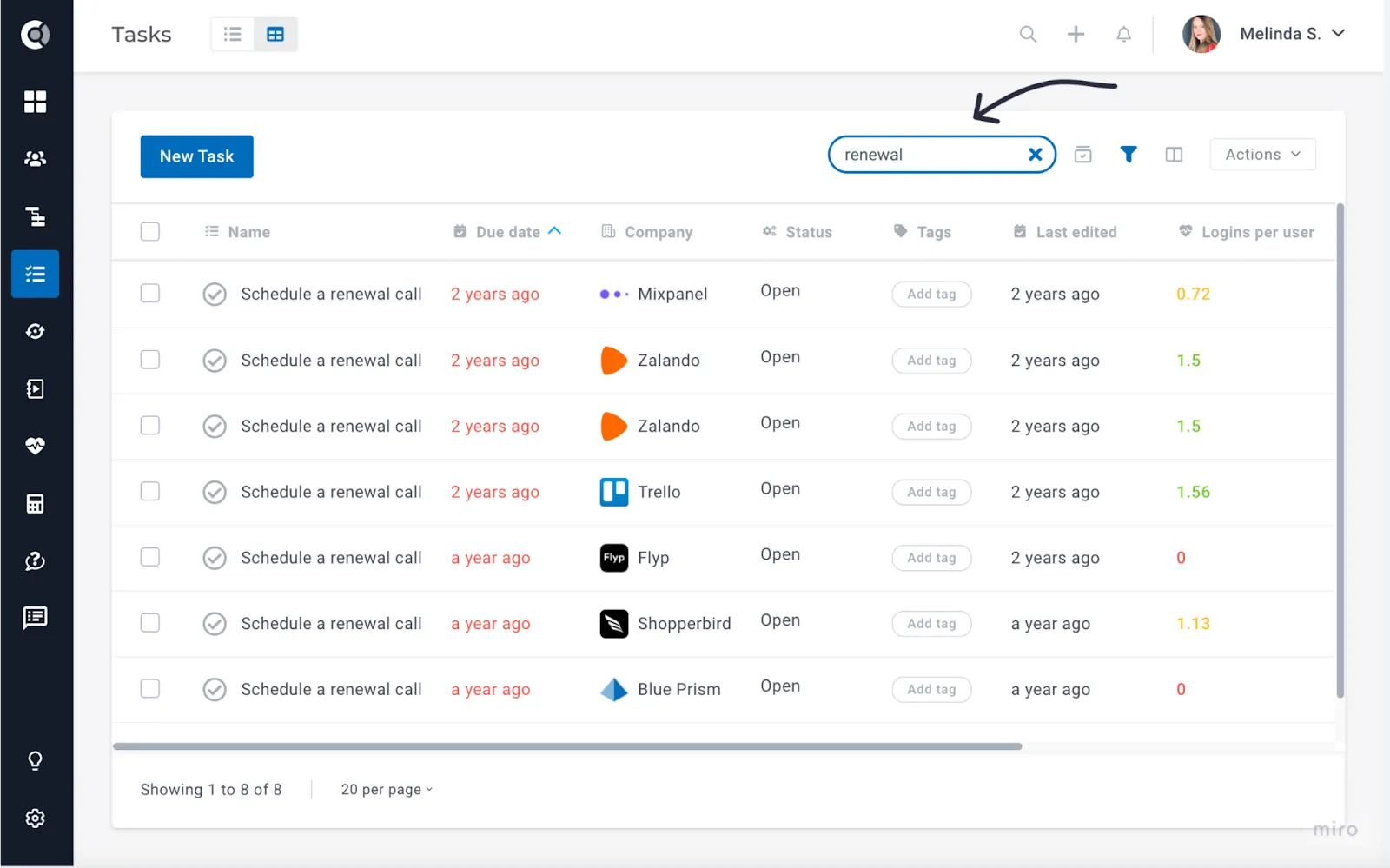Sort by Company column header
Viewport: 1390px width, 868px height.
(647, 232)
